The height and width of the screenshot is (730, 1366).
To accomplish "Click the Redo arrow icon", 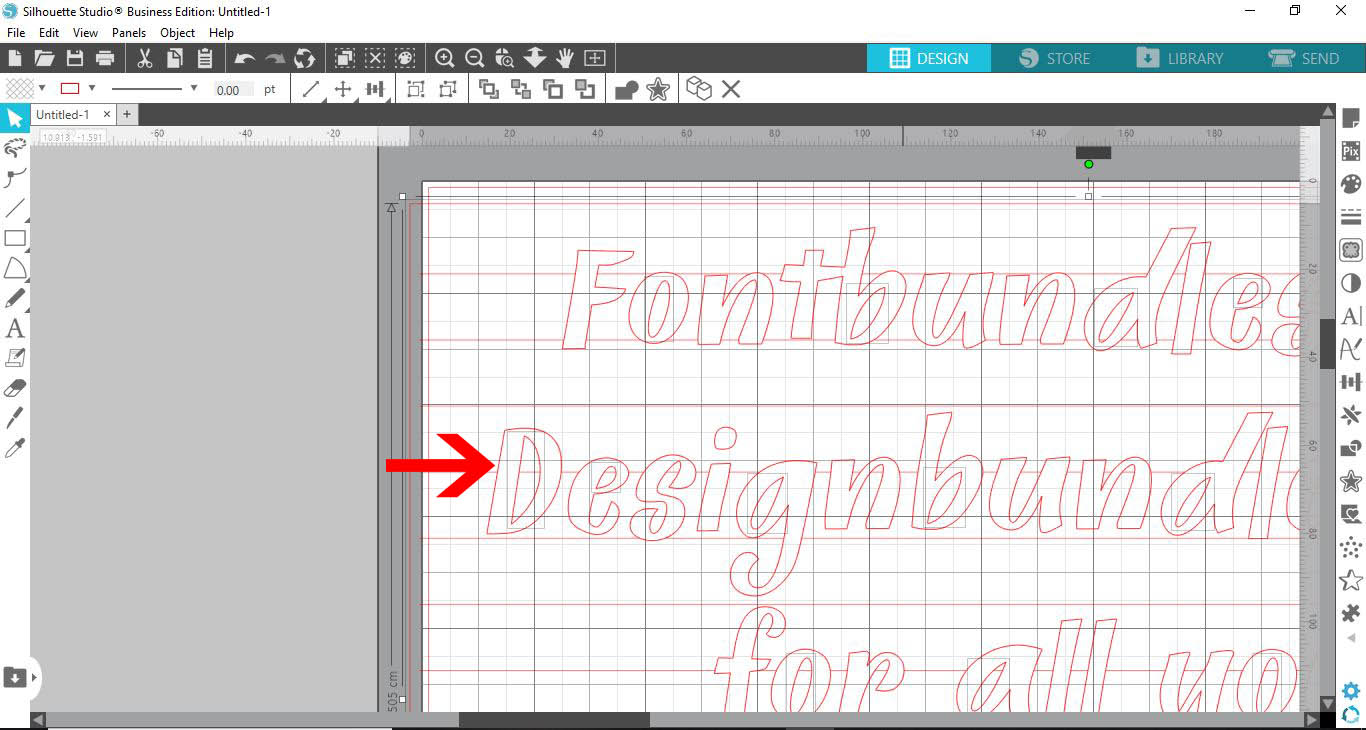I will click(275, 59).
